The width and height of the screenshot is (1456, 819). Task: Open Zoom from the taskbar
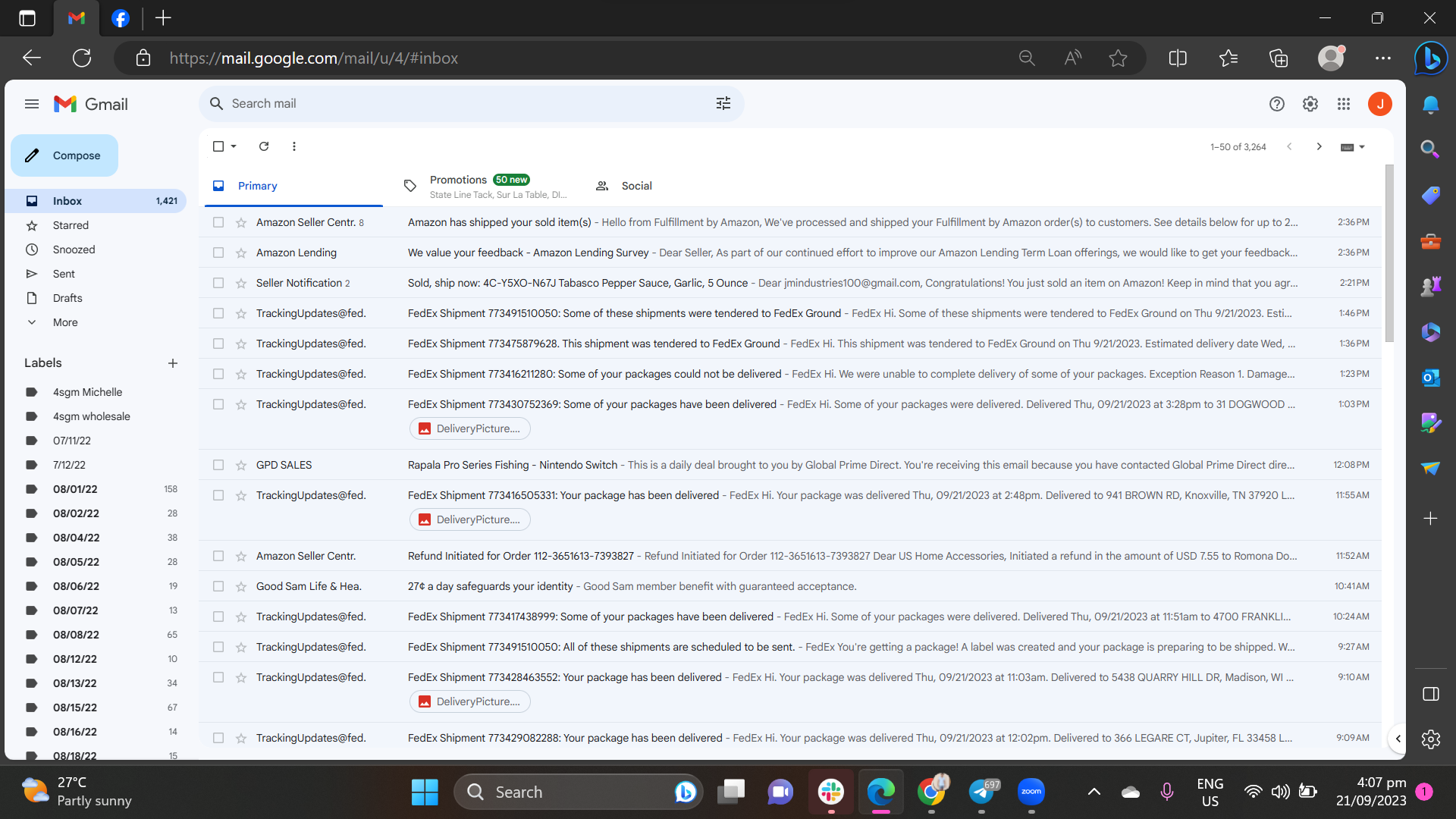click(x=1031, y=792)
